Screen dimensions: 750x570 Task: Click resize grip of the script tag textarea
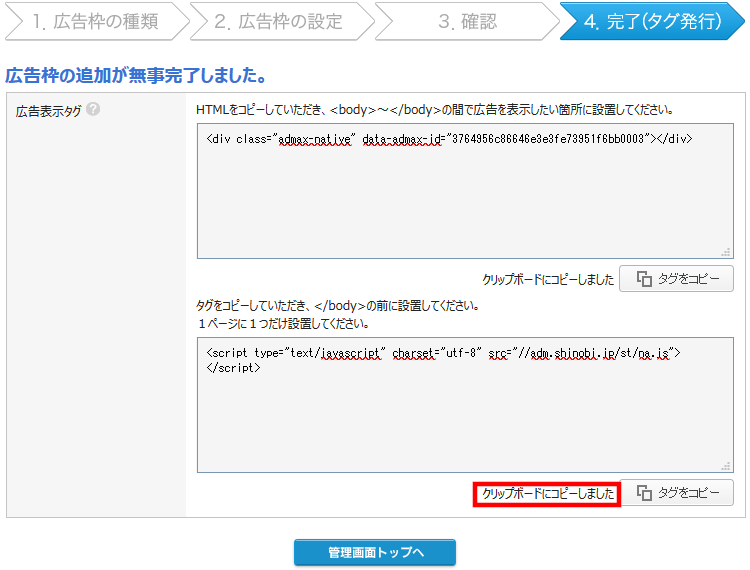click(x=726, y=466)
